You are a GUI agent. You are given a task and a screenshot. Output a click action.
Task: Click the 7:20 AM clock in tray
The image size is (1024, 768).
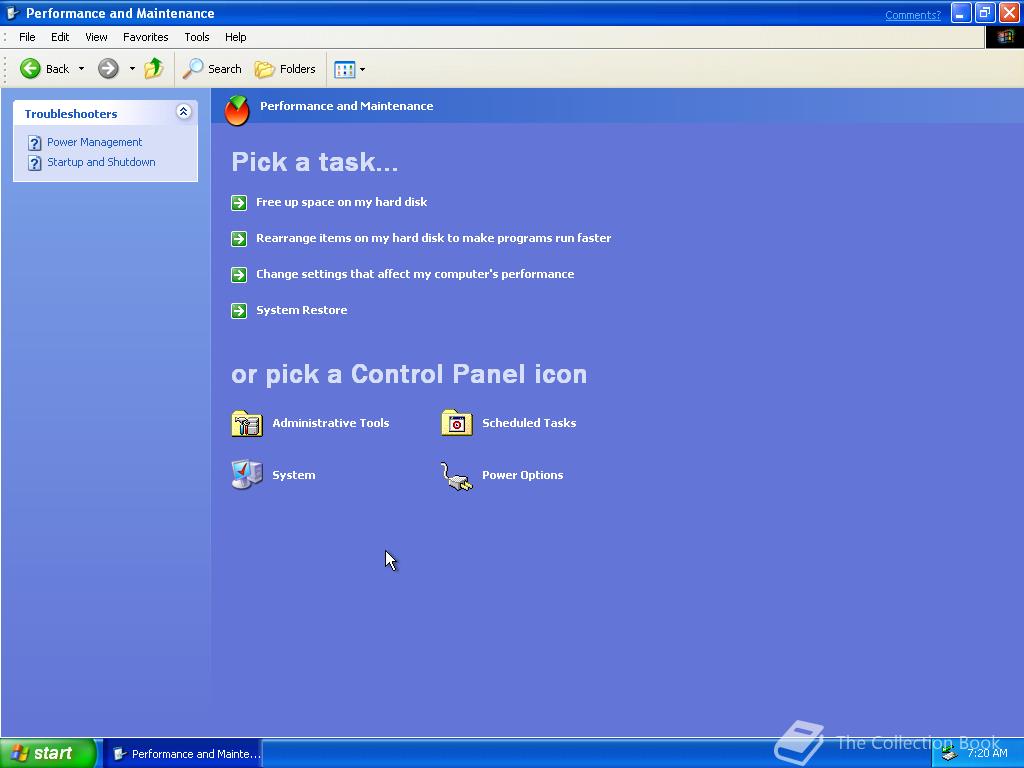(987, 753)
